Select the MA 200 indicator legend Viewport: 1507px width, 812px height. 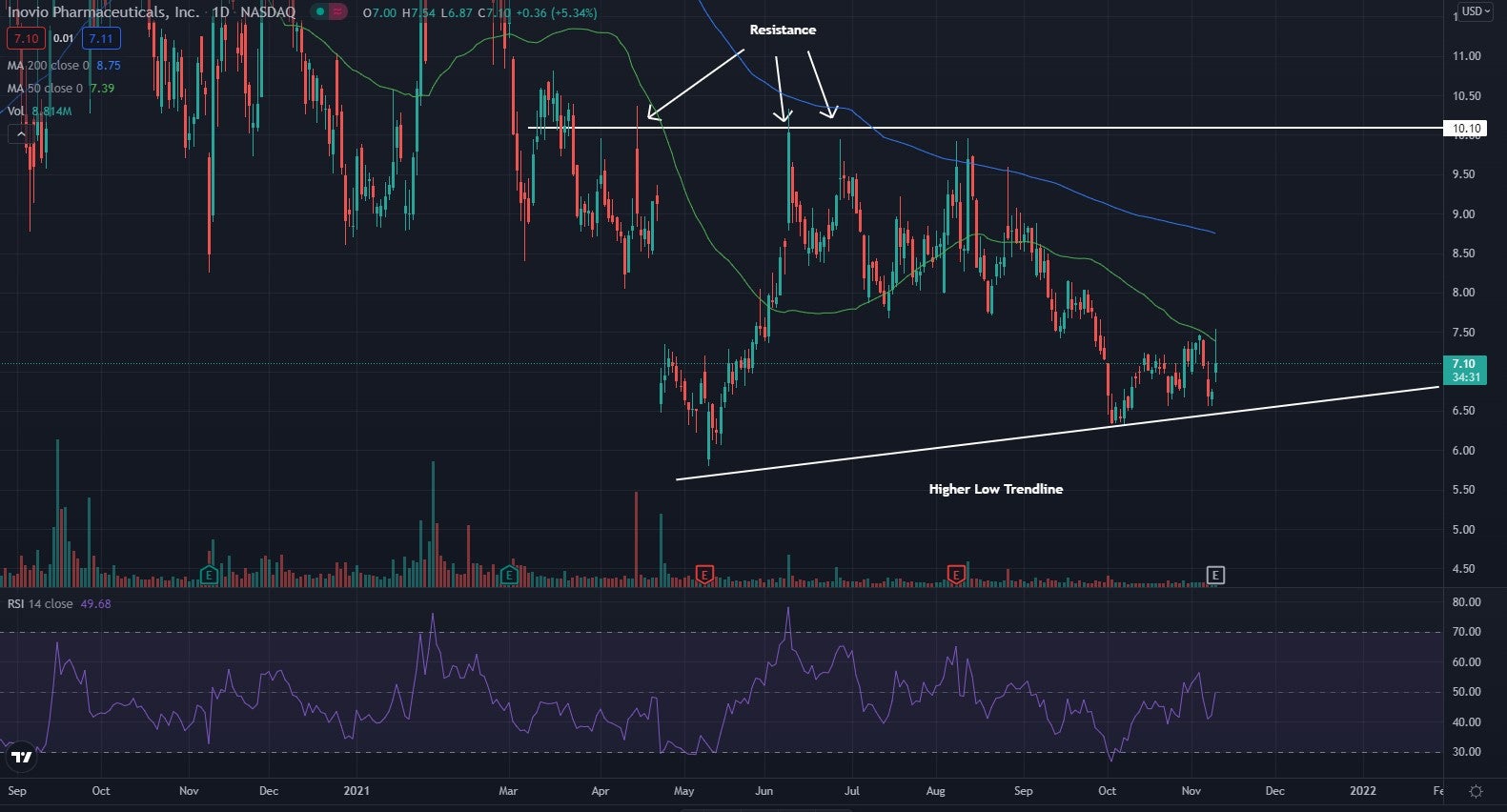[49, 66]
